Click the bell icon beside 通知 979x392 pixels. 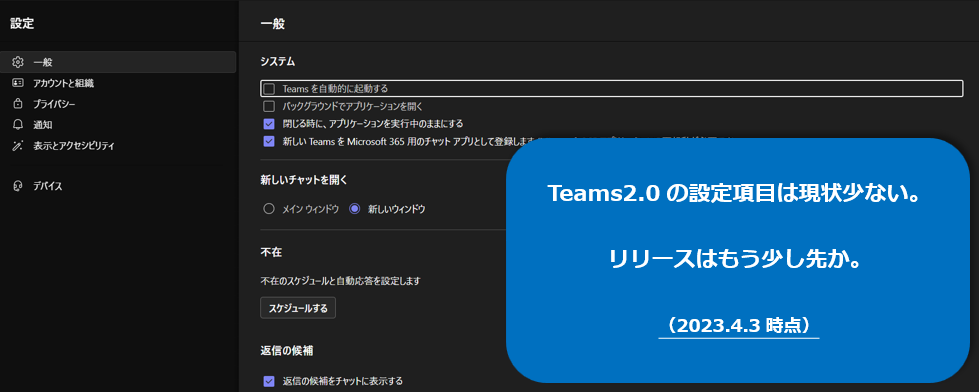pos(17,125)
